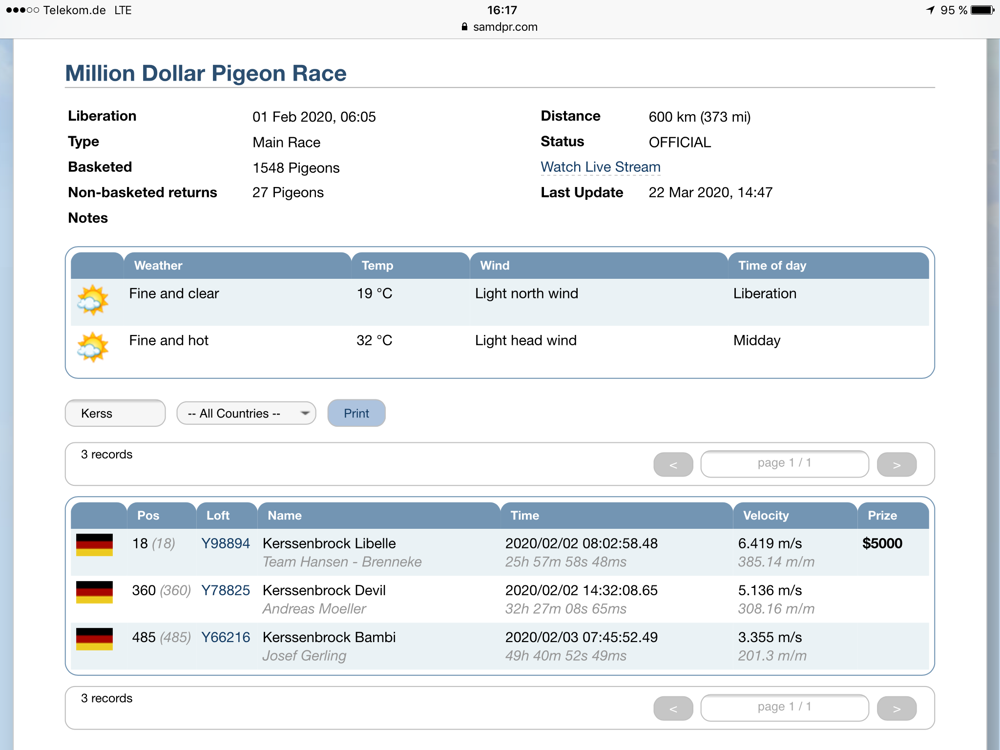1000x750 pixels.
Task: Open loft Y98894 link
Action: coord(225,544)
